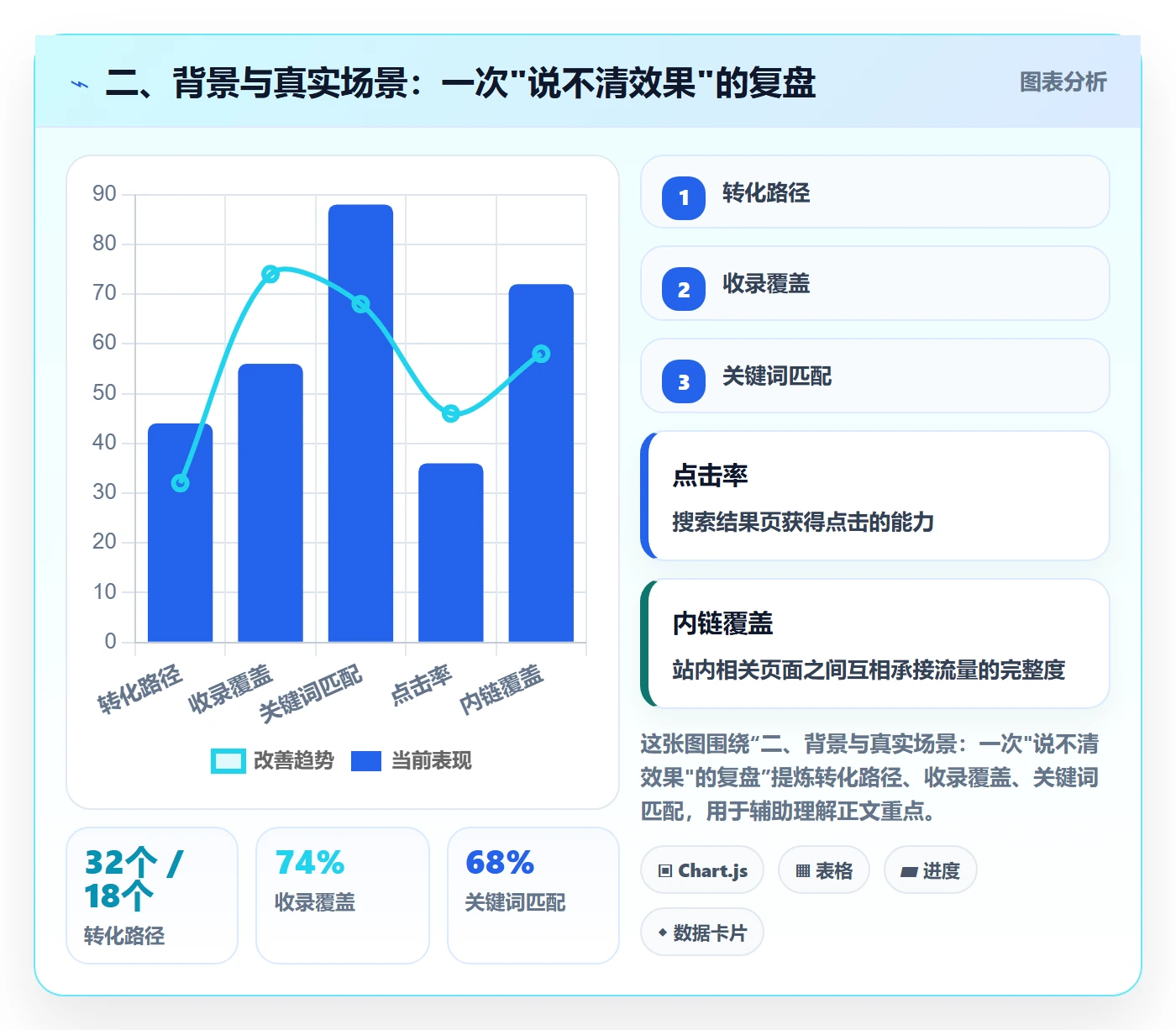
Task: Click the 关键词匹配 text in list item 3
Action: [x=777, y=376]
